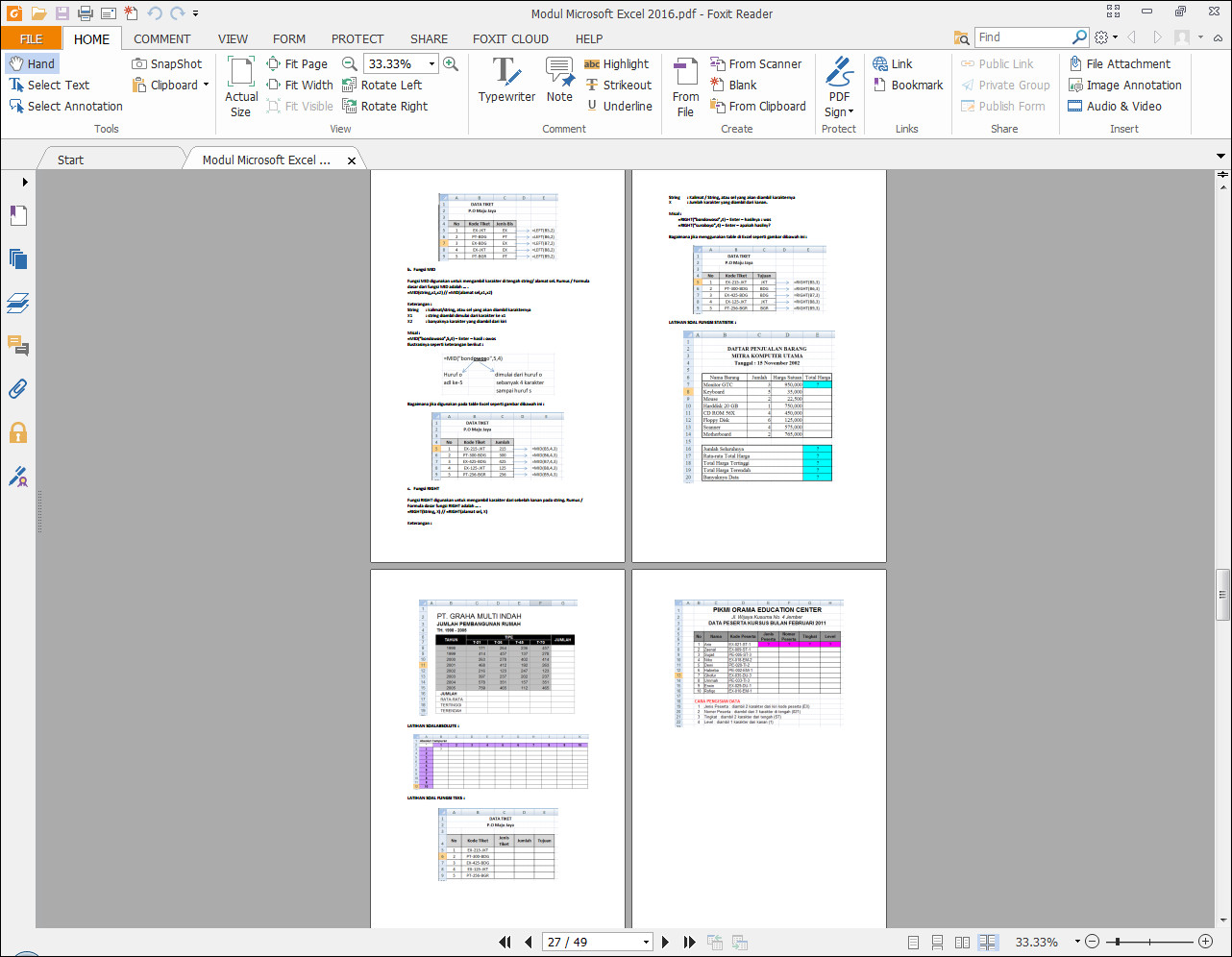Open the Clipboard dropdown
1232x957 pixels.
206,85
